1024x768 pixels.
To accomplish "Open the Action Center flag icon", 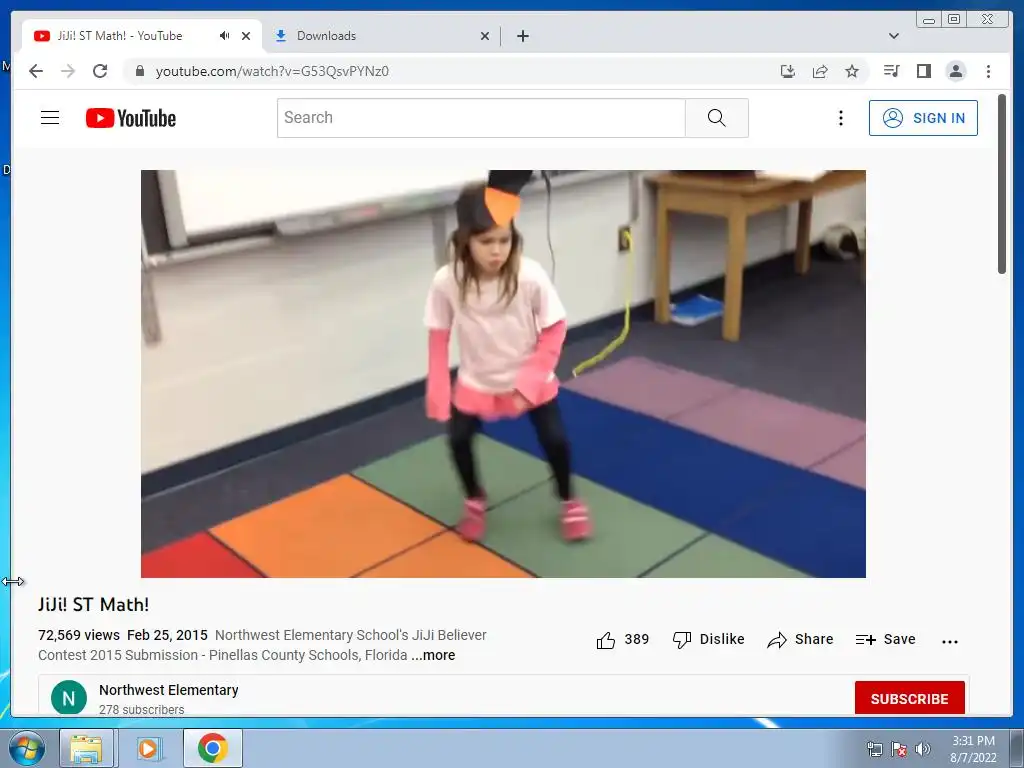I will pyautogui.click(x=899, y=749).
